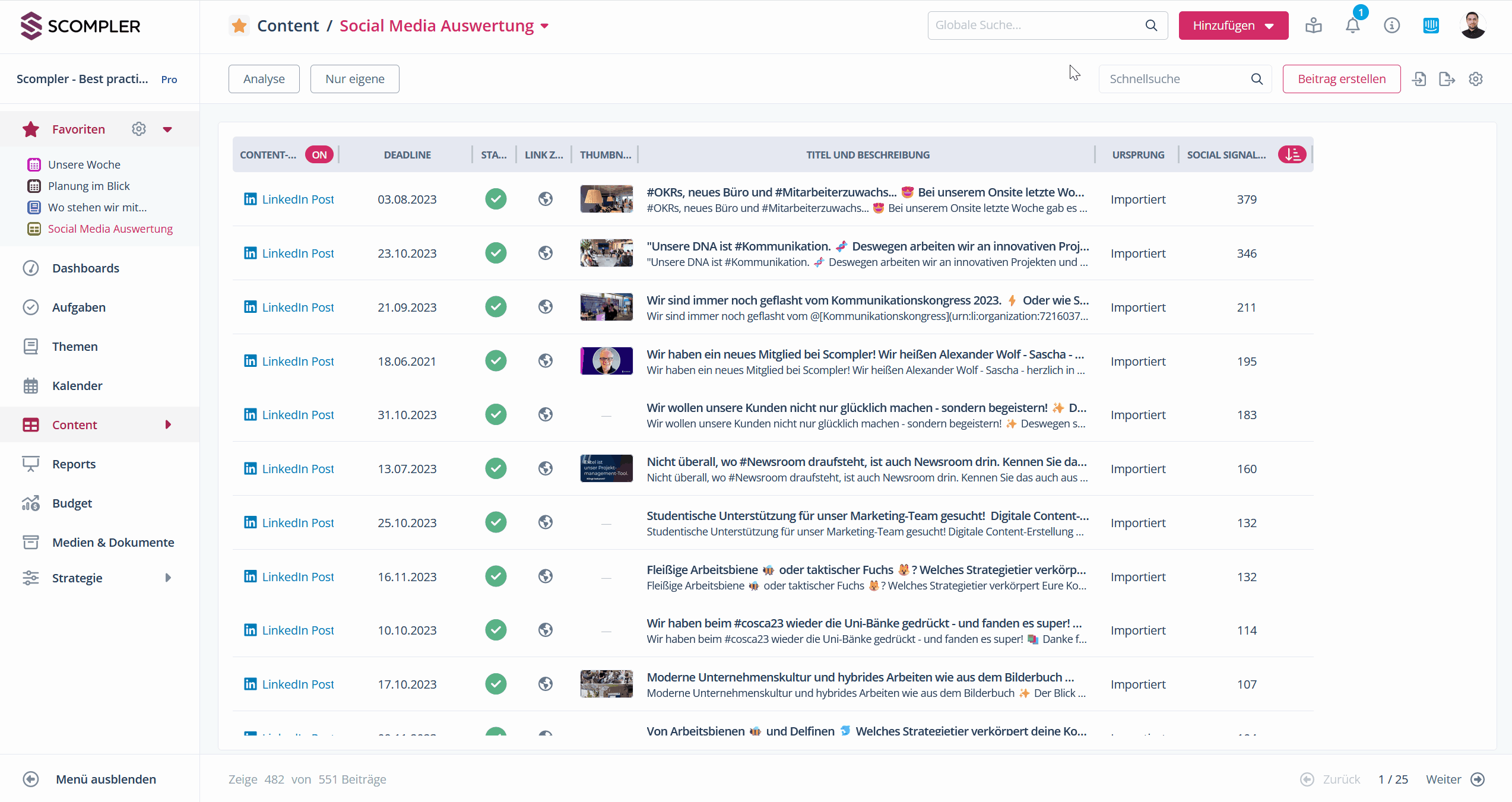Click the favorite star next to Content
Viewport: 1512px width, 802px height.
click(239, 26)
